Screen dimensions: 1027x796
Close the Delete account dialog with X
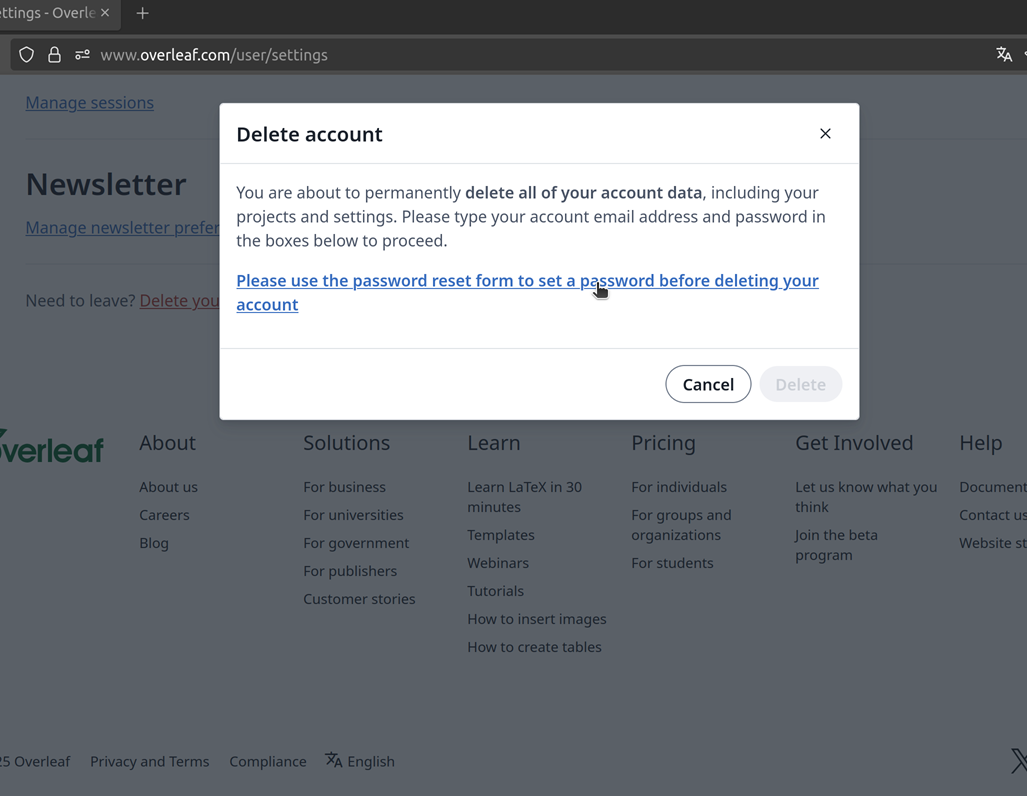tap(825, 134)
